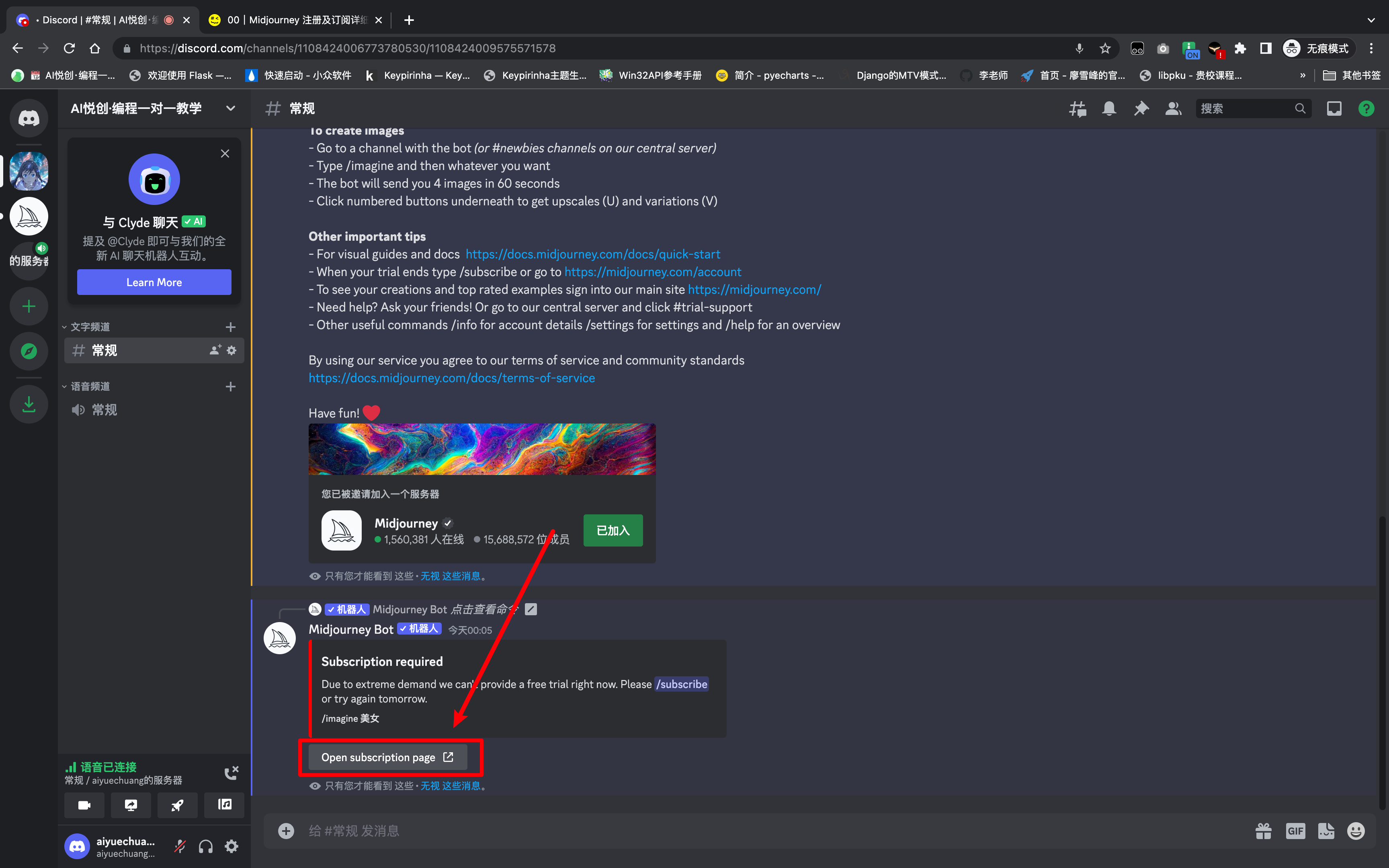Screen dimensions: 1389x868
Task: Open a new browser tab
Action: [x=409, y=20]
